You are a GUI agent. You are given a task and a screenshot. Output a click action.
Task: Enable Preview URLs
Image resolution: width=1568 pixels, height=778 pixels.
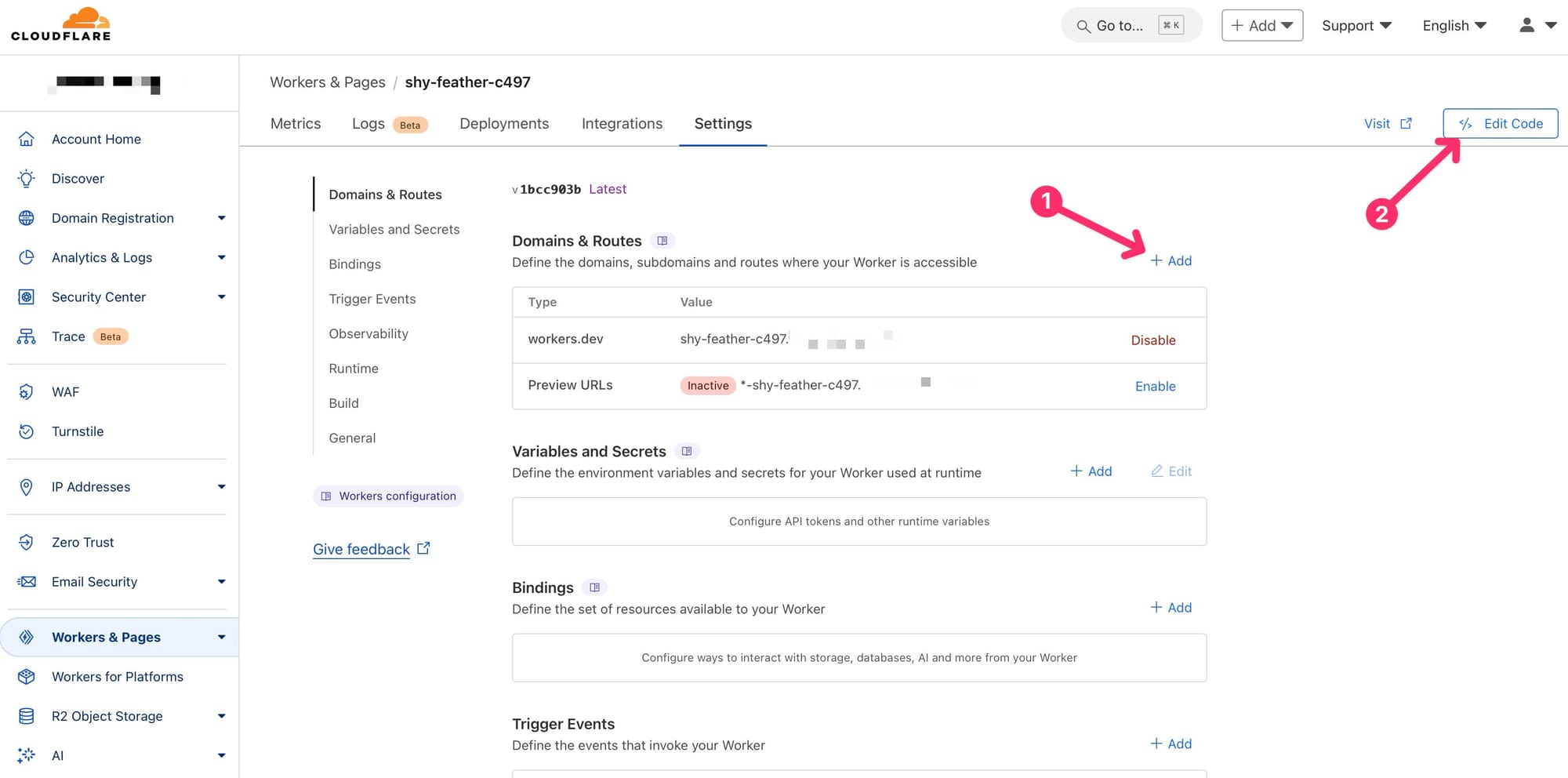[1155, 386]
